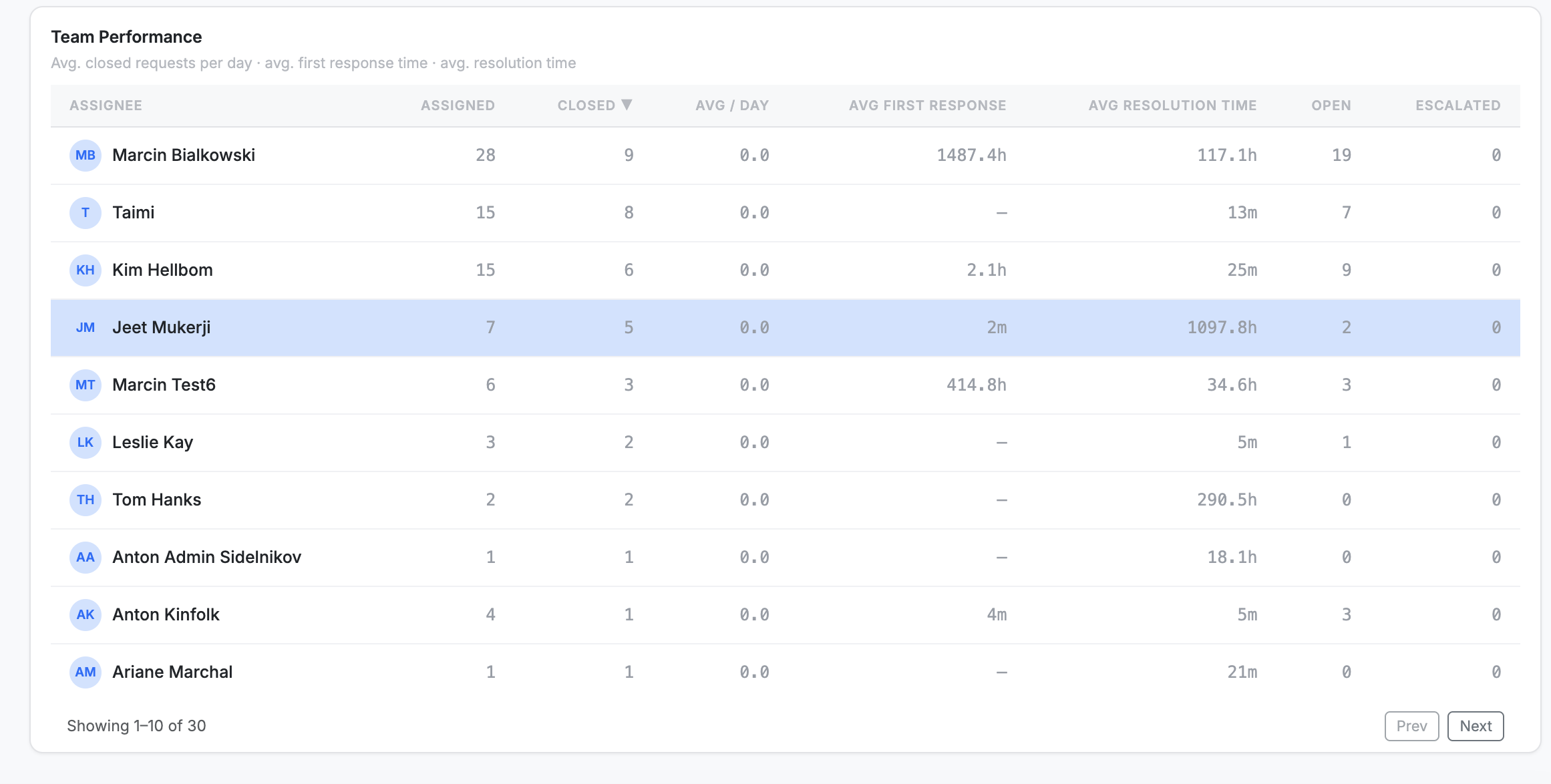Screen dimensions: 1551x784
Task: Click the open count 19
Action: pos(1341,155)
